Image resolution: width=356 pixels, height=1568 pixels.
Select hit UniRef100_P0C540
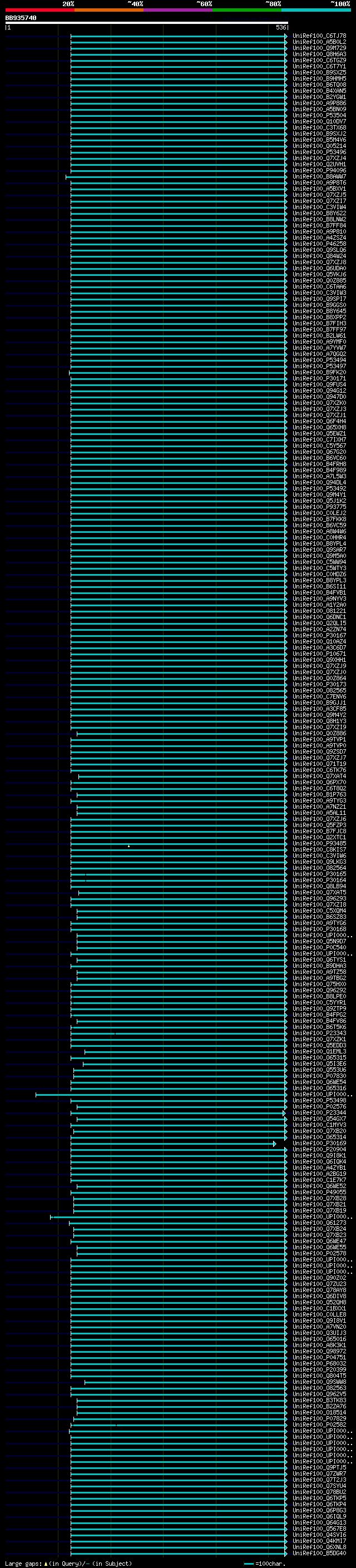click(319, 948)
